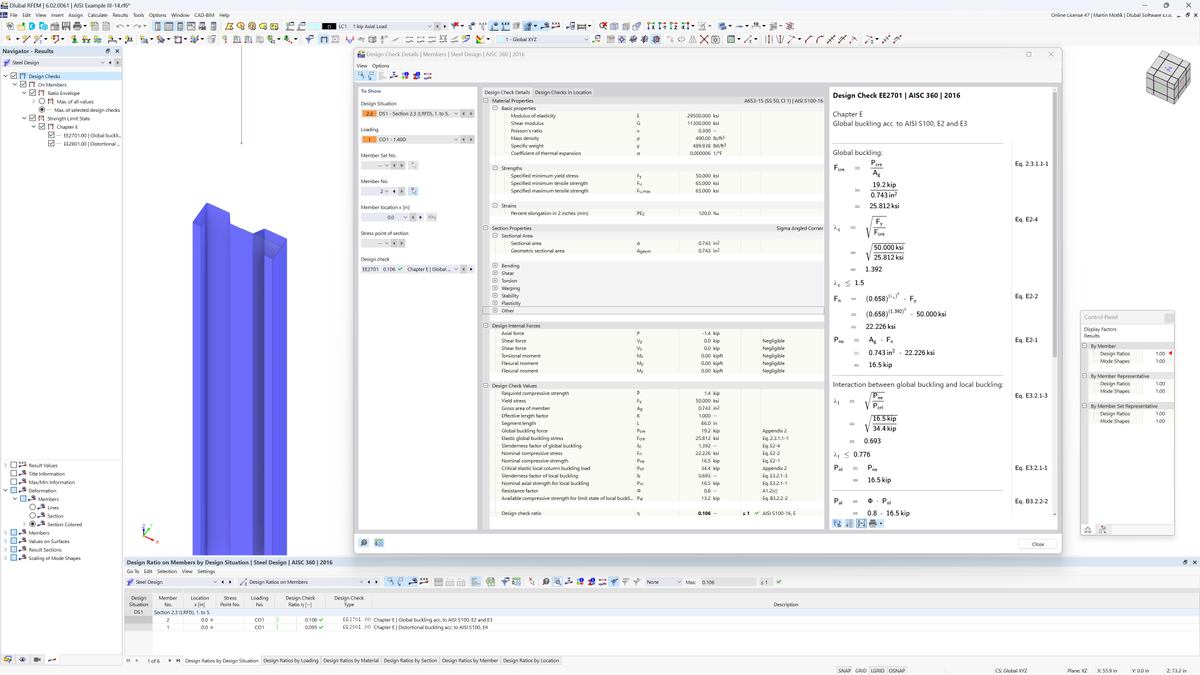Click New file icon in main toolbar
1200x675 pixels.
pyautogui.click(x=10, y=26)
